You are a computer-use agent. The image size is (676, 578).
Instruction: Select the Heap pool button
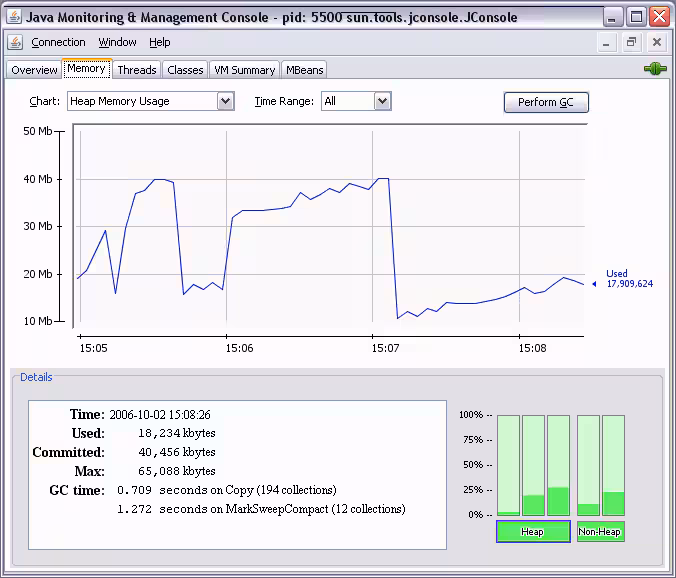[x=533, y=531]
